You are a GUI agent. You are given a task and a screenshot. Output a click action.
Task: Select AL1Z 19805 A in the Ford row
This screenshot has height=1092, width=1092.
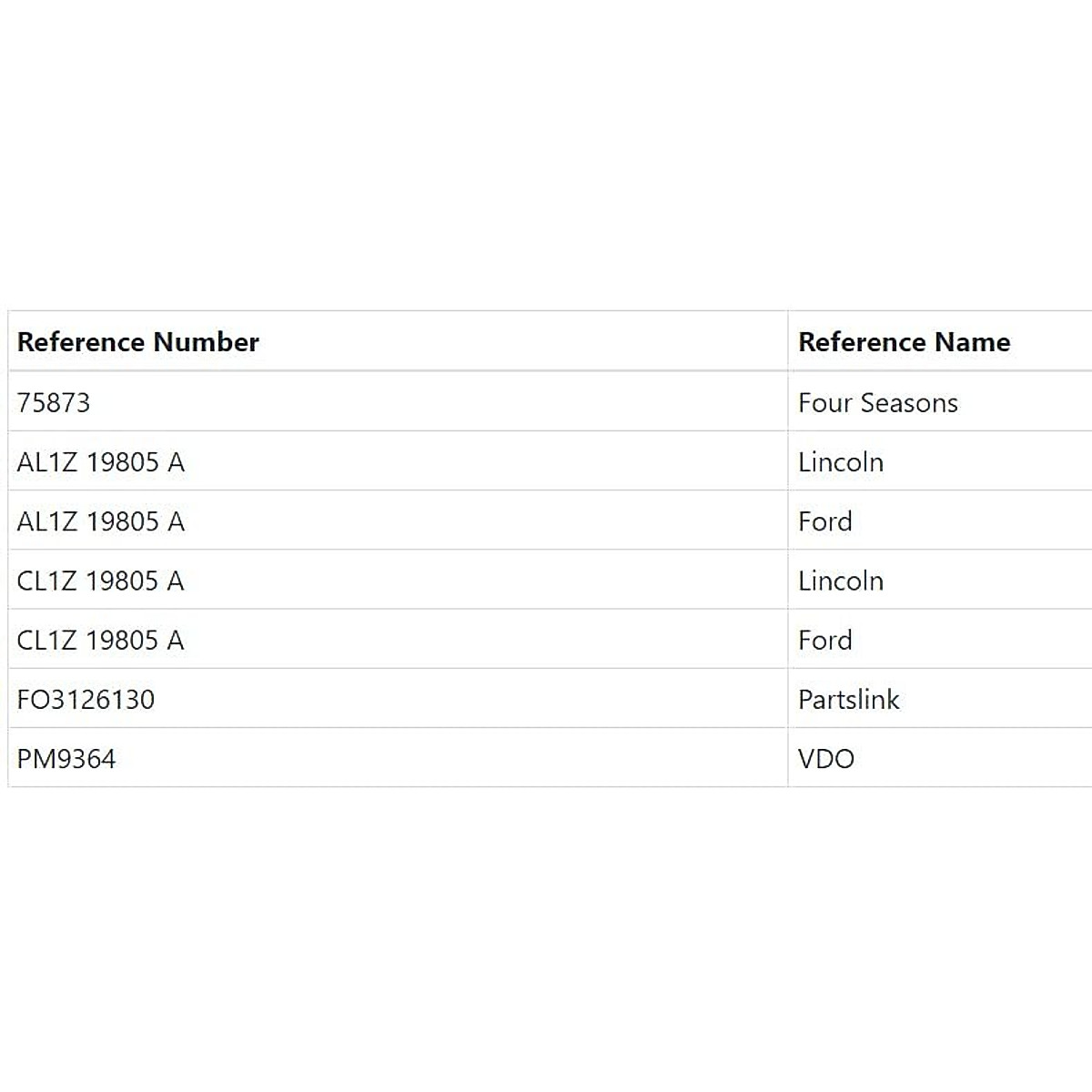(x=101, y=521)
